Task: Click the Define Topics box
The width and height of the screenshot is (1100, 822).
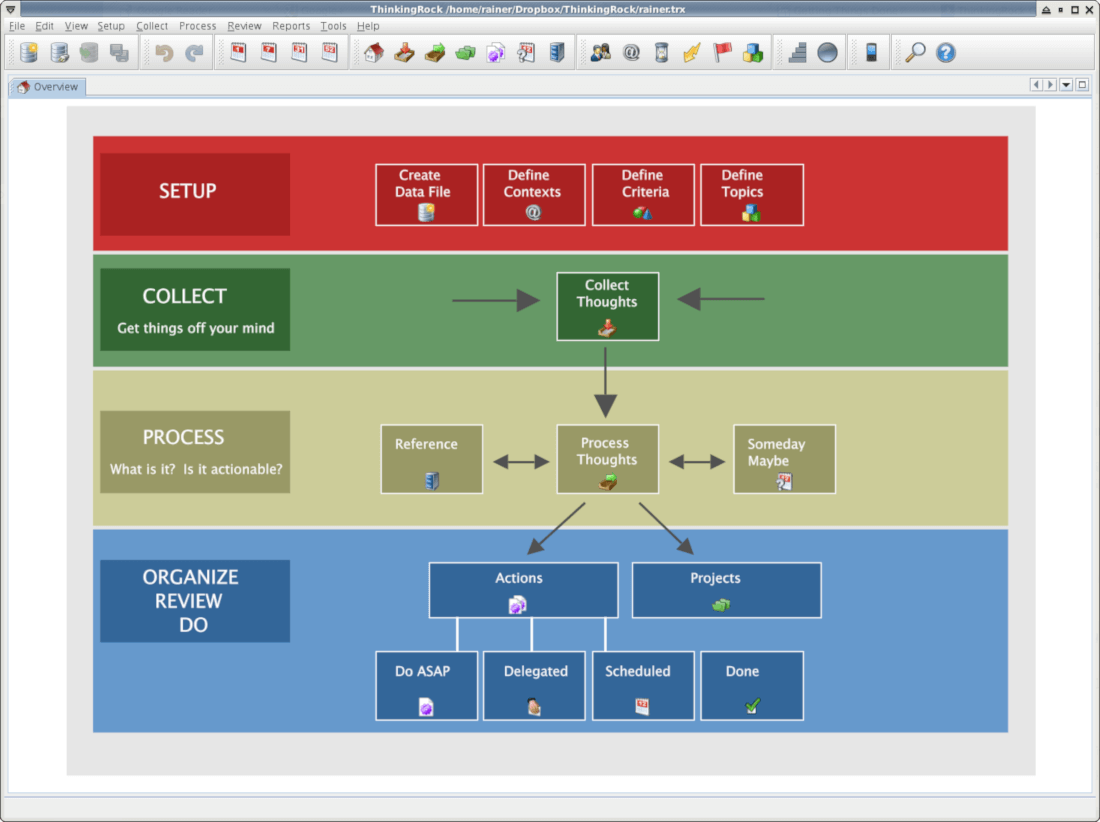Action: [x=752, y=195]
